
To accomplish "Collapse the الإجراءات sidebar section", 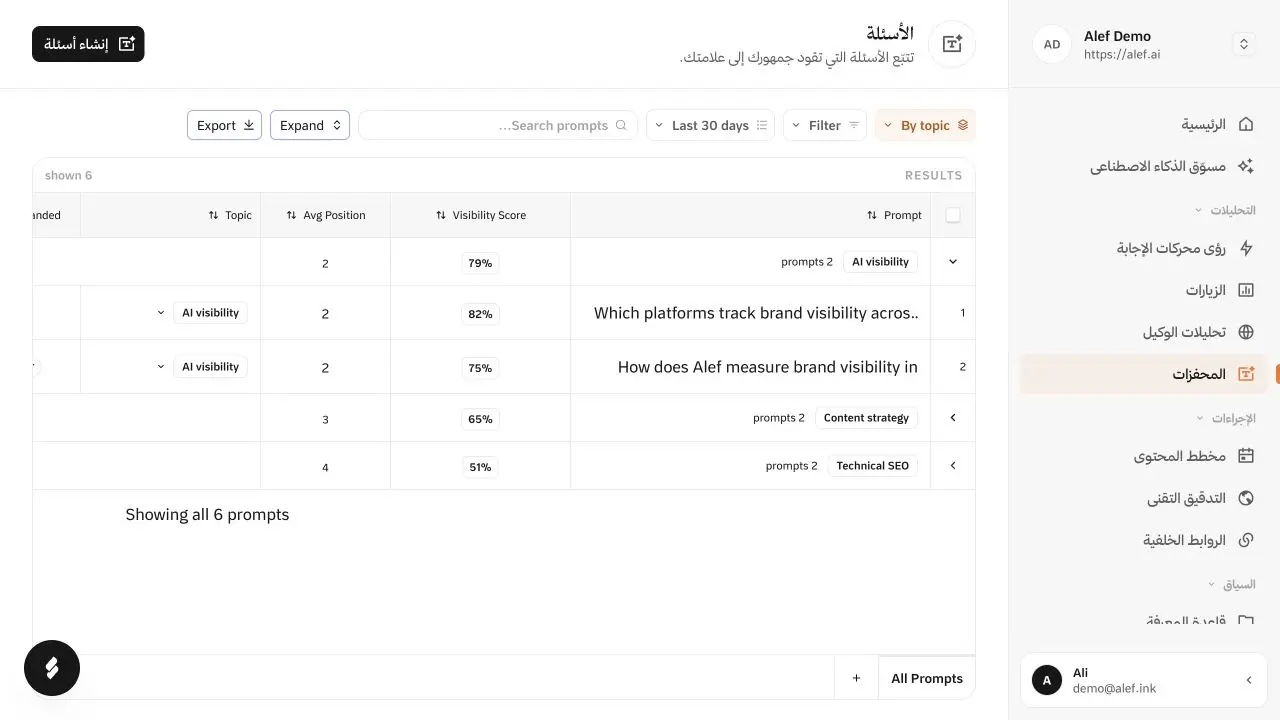I will 1227,418.
